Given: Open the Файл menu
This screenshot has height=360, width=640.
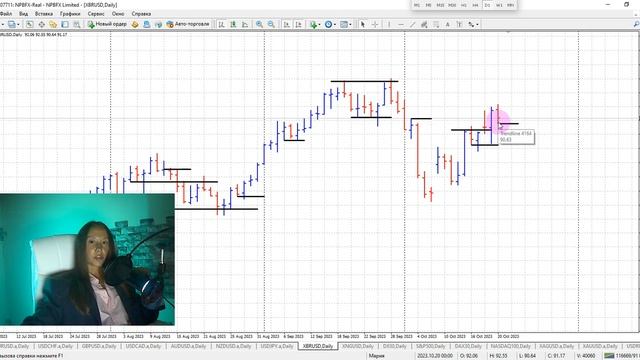Looking at the screenshot, I should coord(6,14).
